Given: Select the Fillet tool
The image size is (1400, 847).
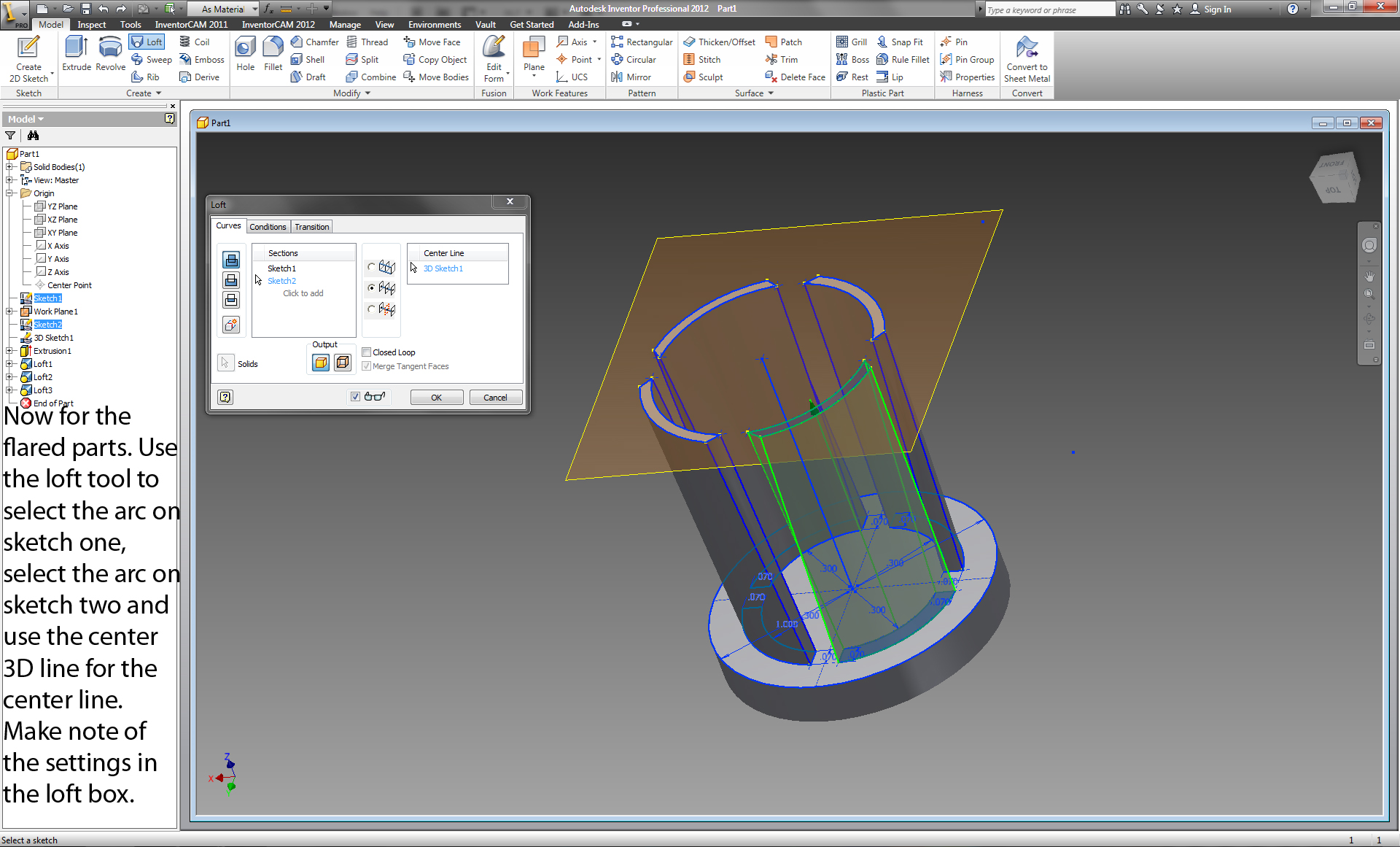Looking at the screenshot, I should (273, 54).
